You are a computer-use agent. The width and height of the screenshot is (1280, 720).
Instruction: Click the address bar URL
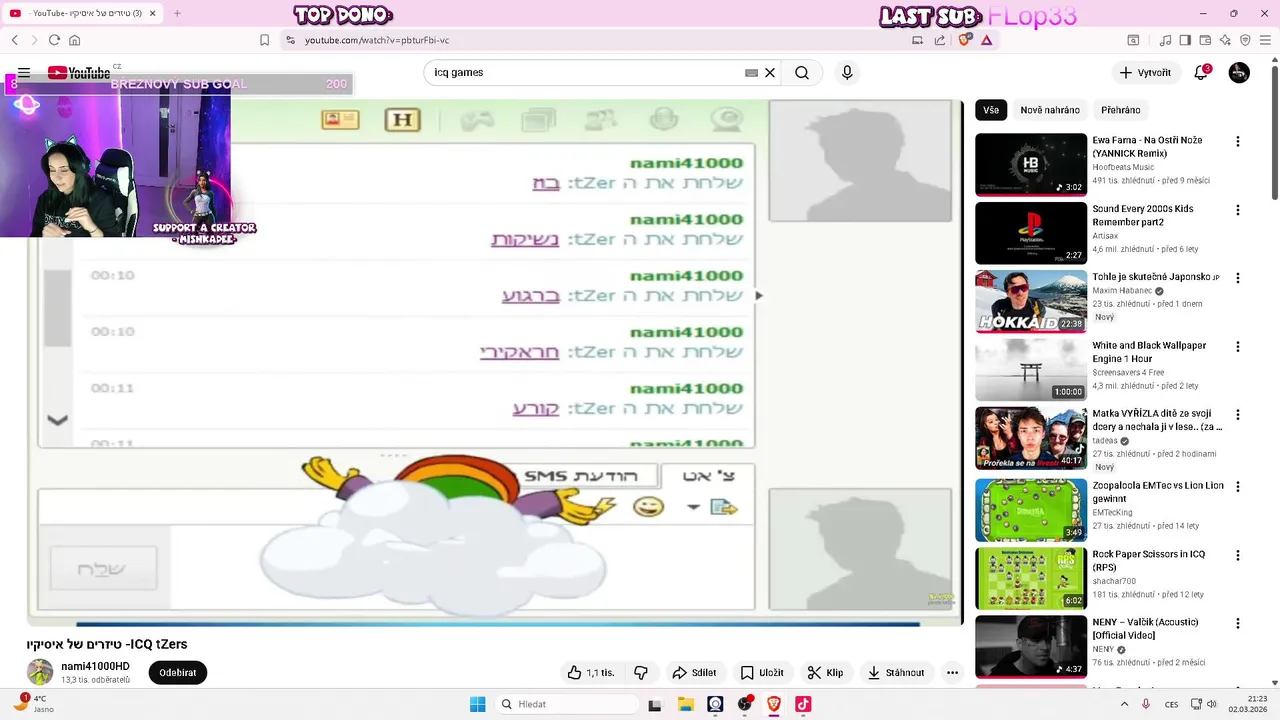pyautogui.click(x=377, y=40)
